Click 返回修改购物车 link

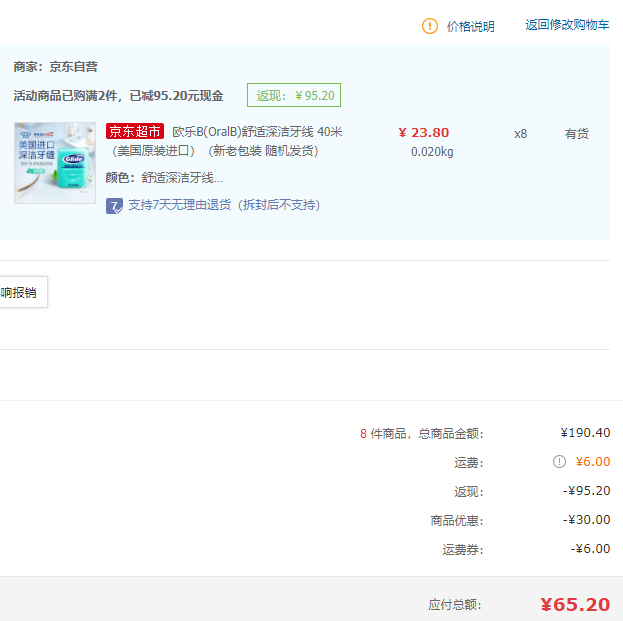[x=567, y=25]
